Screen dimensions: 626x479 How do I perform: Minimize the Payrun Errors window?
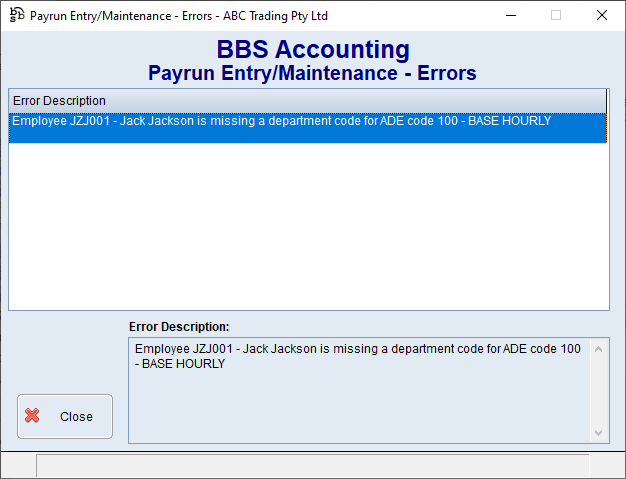point(511,16)
